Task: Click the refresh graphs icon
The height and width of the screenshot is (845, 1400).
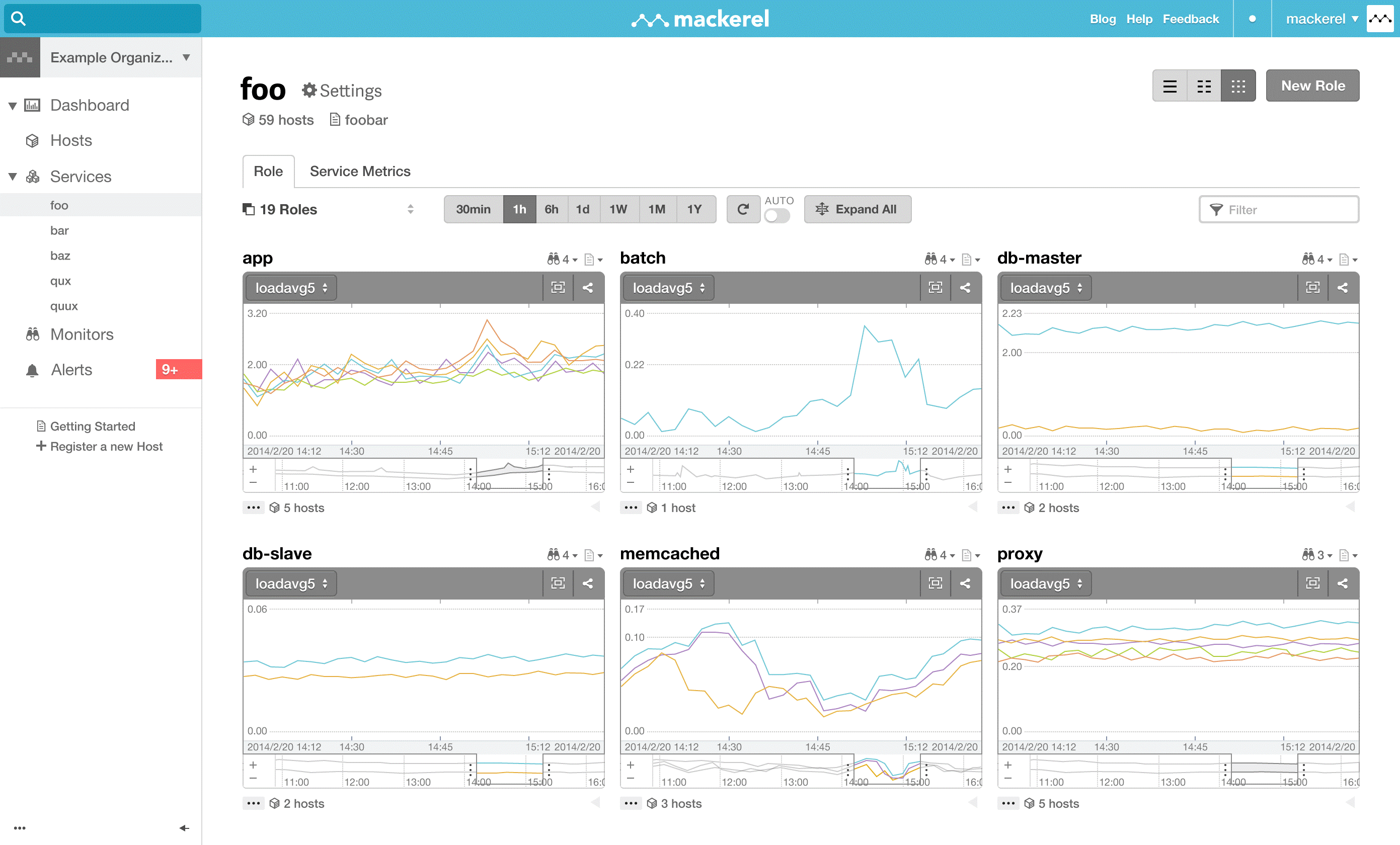Action: [x=743, y=209]
